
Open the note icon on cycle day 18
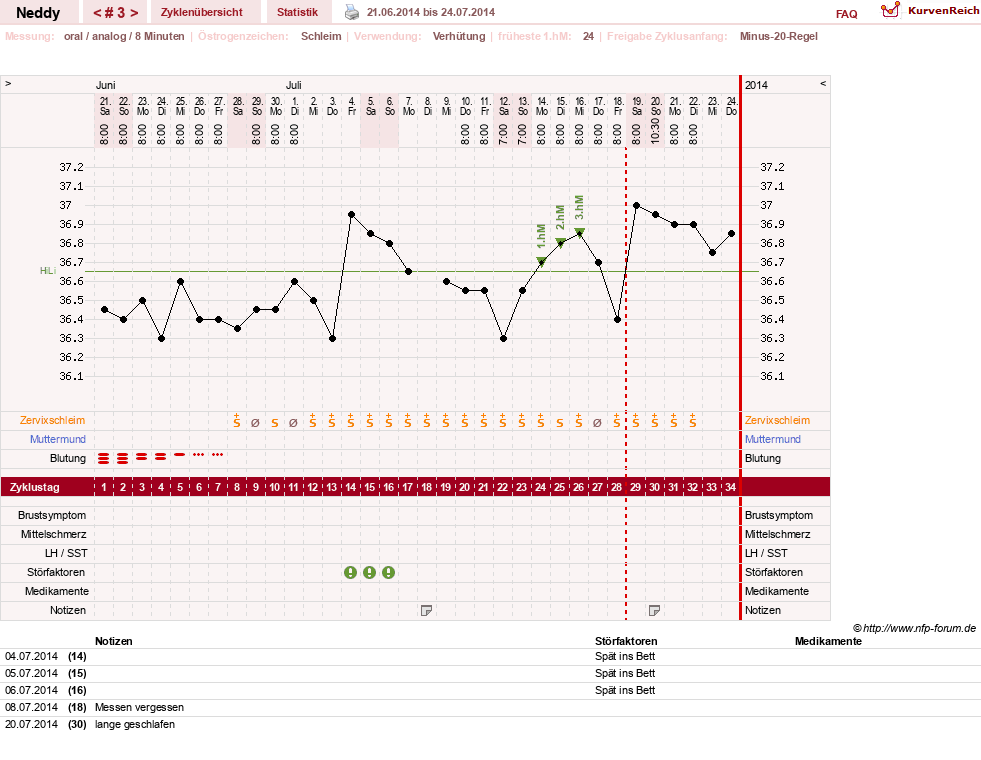coord(426,611)
